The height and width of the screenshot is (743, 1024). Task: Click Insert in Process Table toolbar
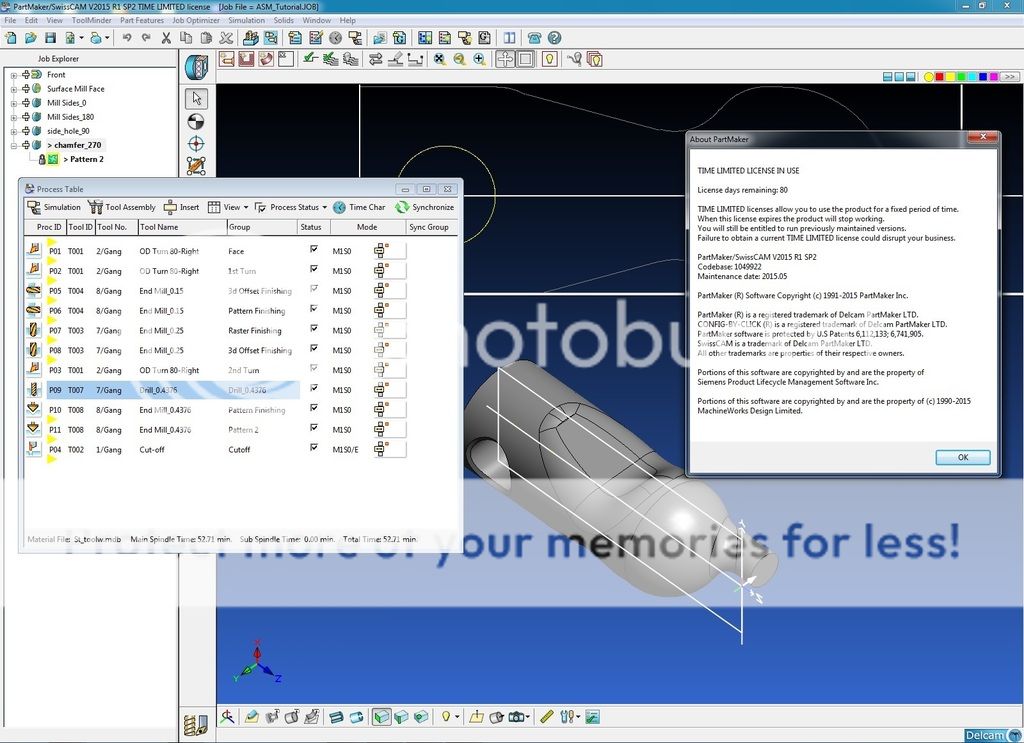pyautogui.click(x=181, y=207)
